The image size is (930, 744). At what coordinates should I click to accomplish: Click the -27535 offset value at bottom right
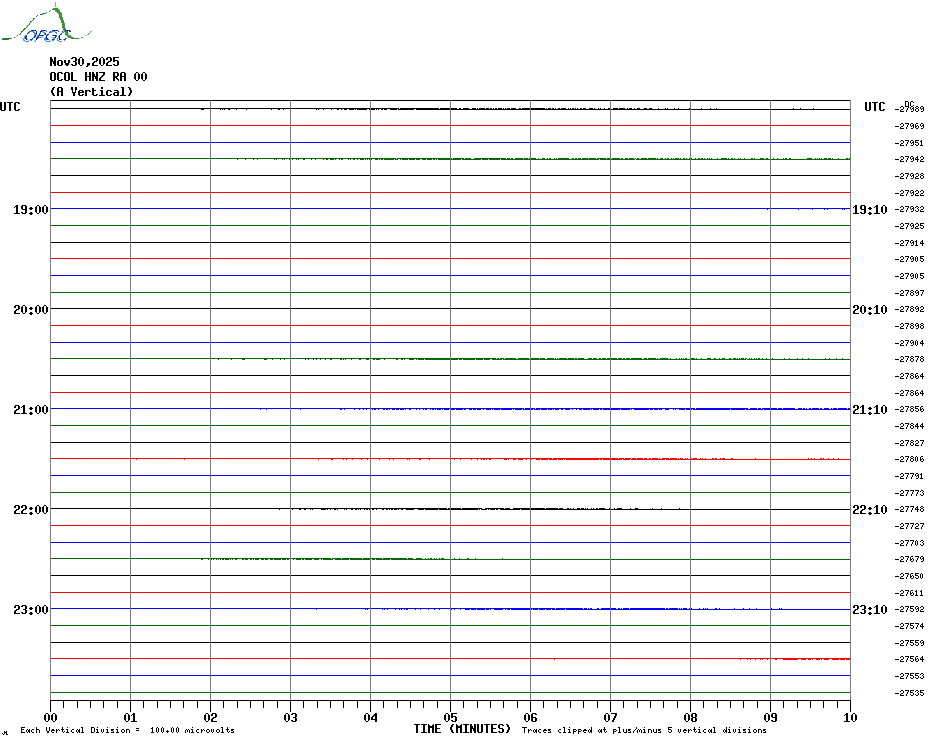click(910, 693)
